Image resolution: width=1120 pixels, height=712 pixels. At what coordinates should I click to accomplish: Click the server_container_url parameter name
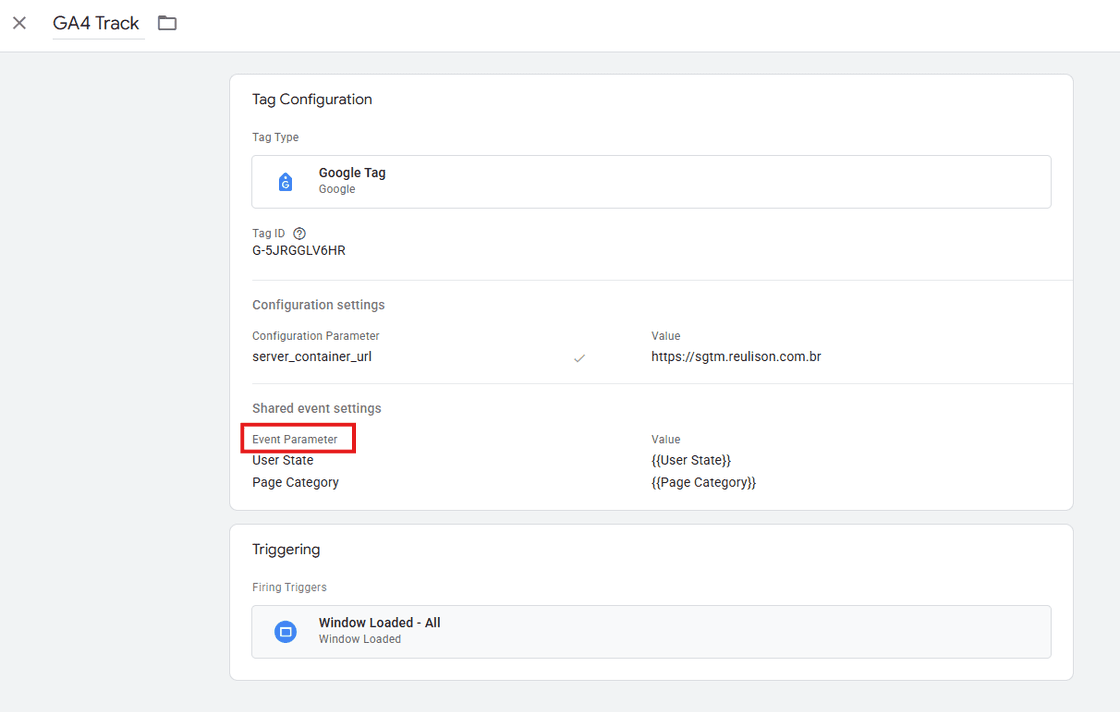312,356
